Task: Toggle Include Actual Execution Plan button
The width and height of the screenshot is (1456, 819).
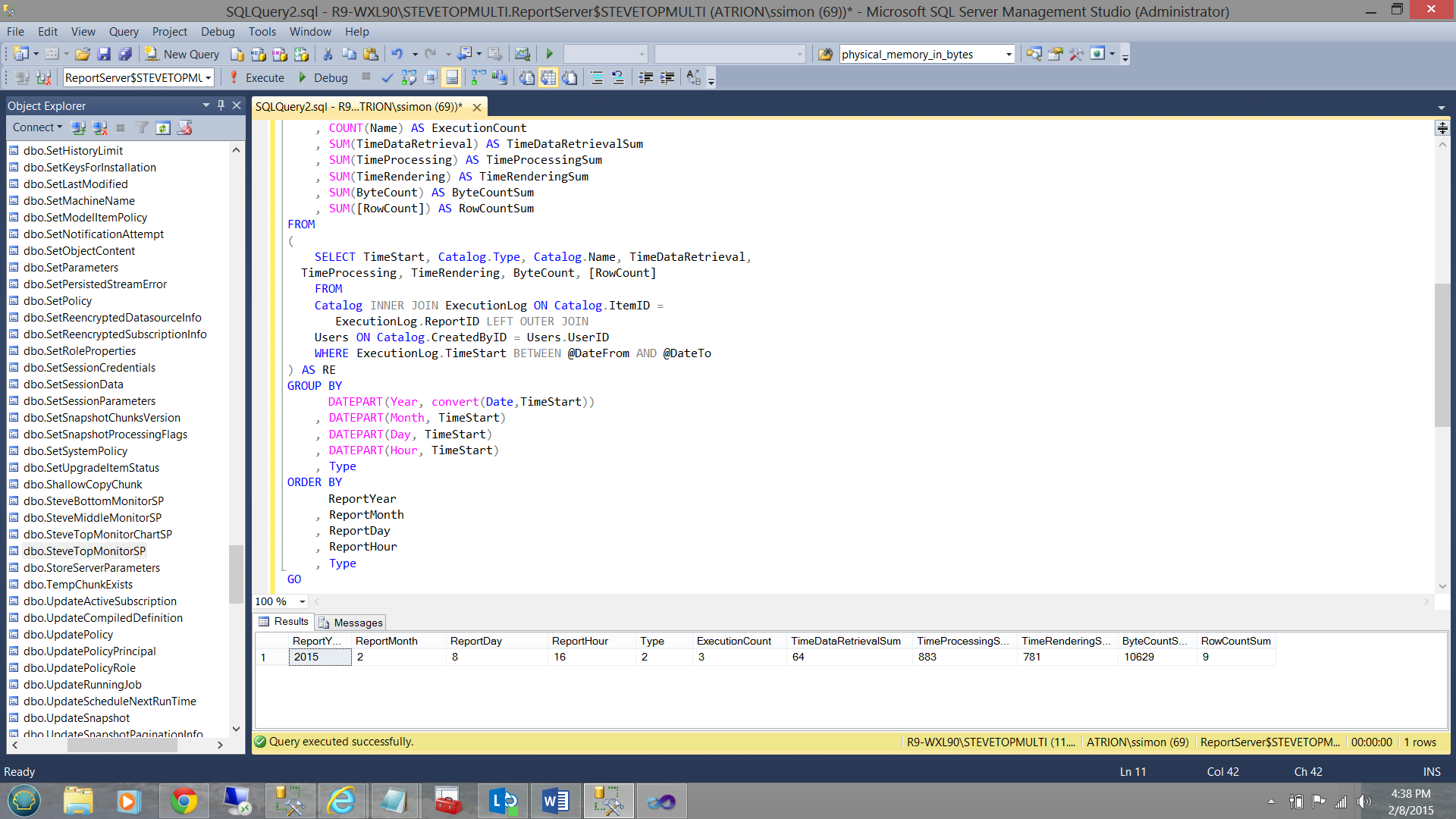Action: tap(478, 77)
